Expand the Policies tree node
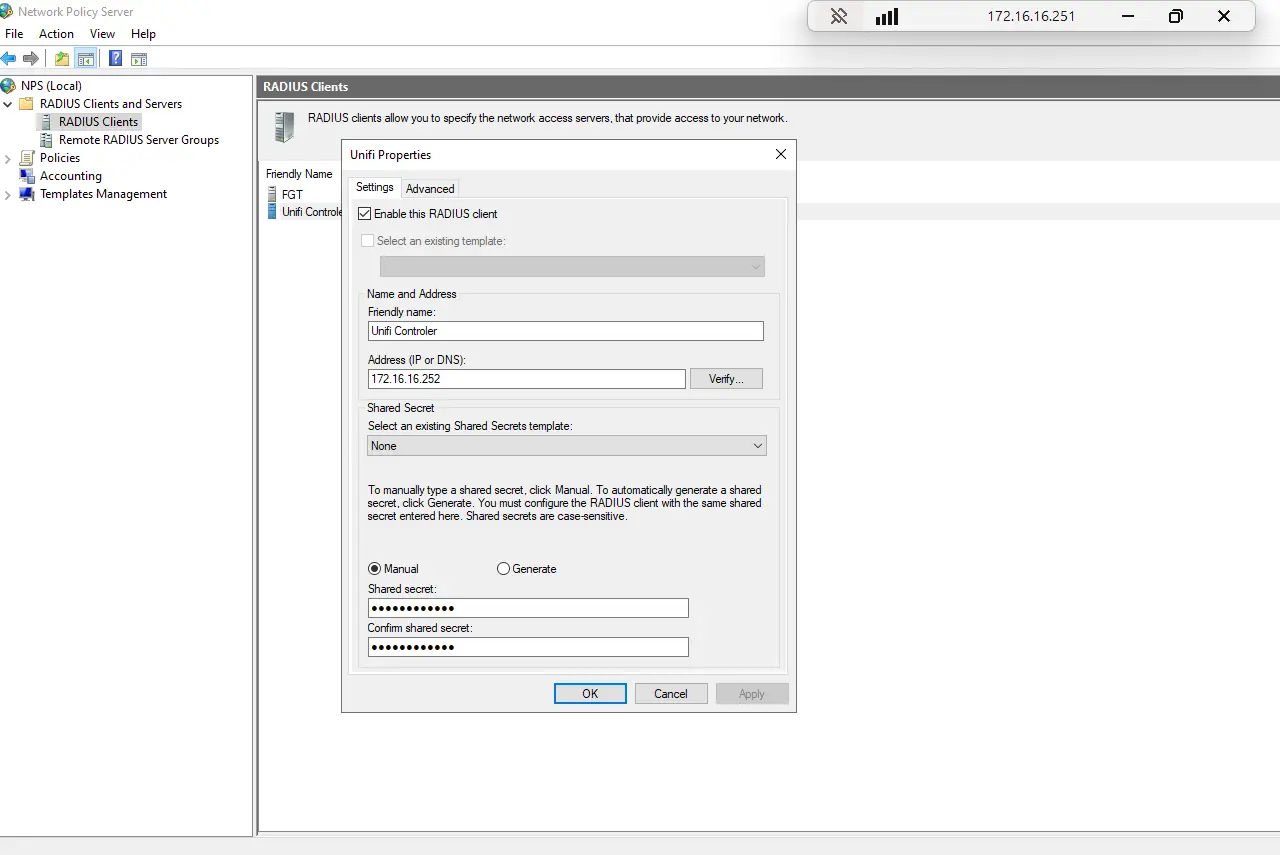The image size is (1280, 855). pos(8,158)
